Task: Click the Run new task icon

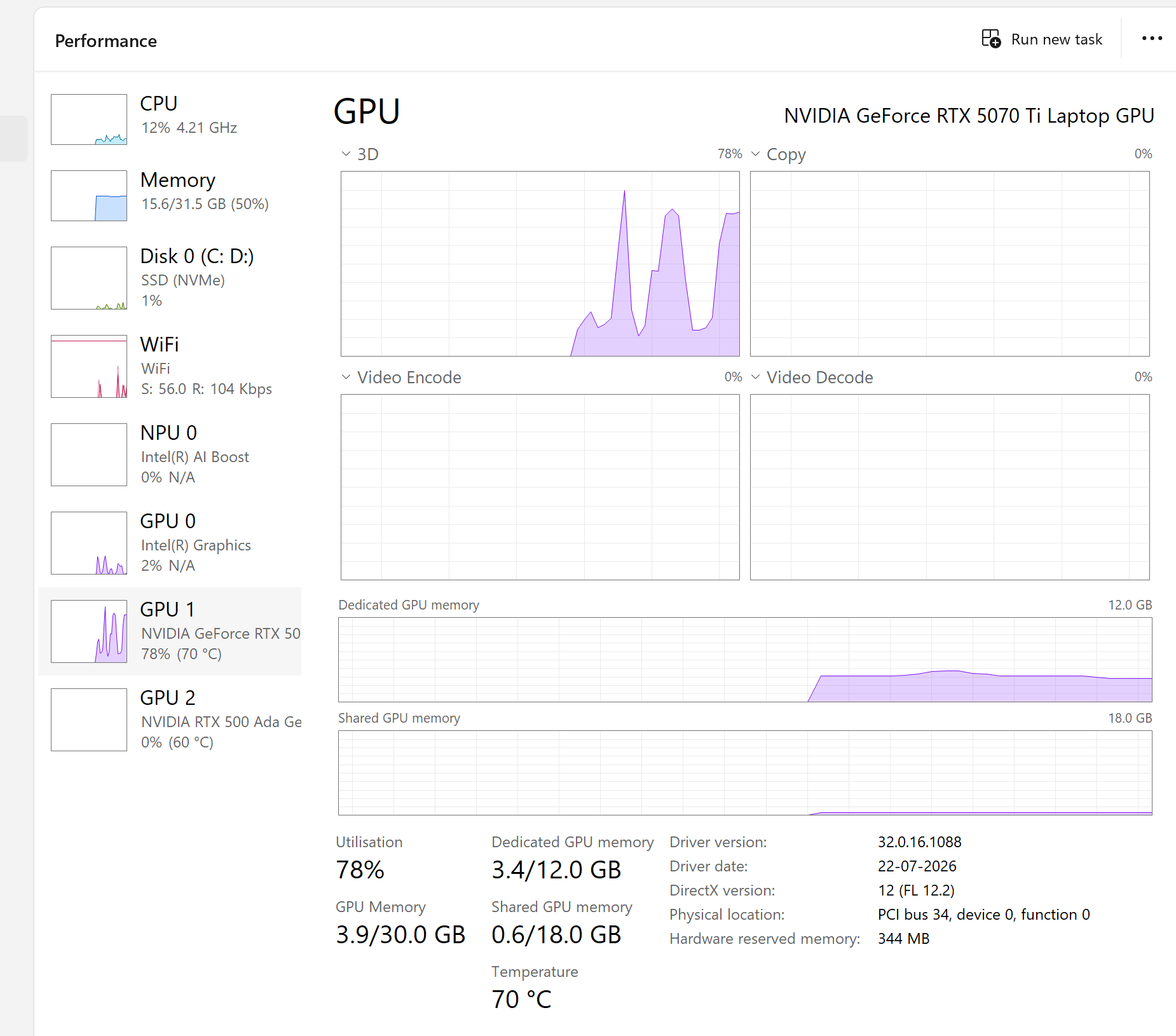Action: (991, 39)
